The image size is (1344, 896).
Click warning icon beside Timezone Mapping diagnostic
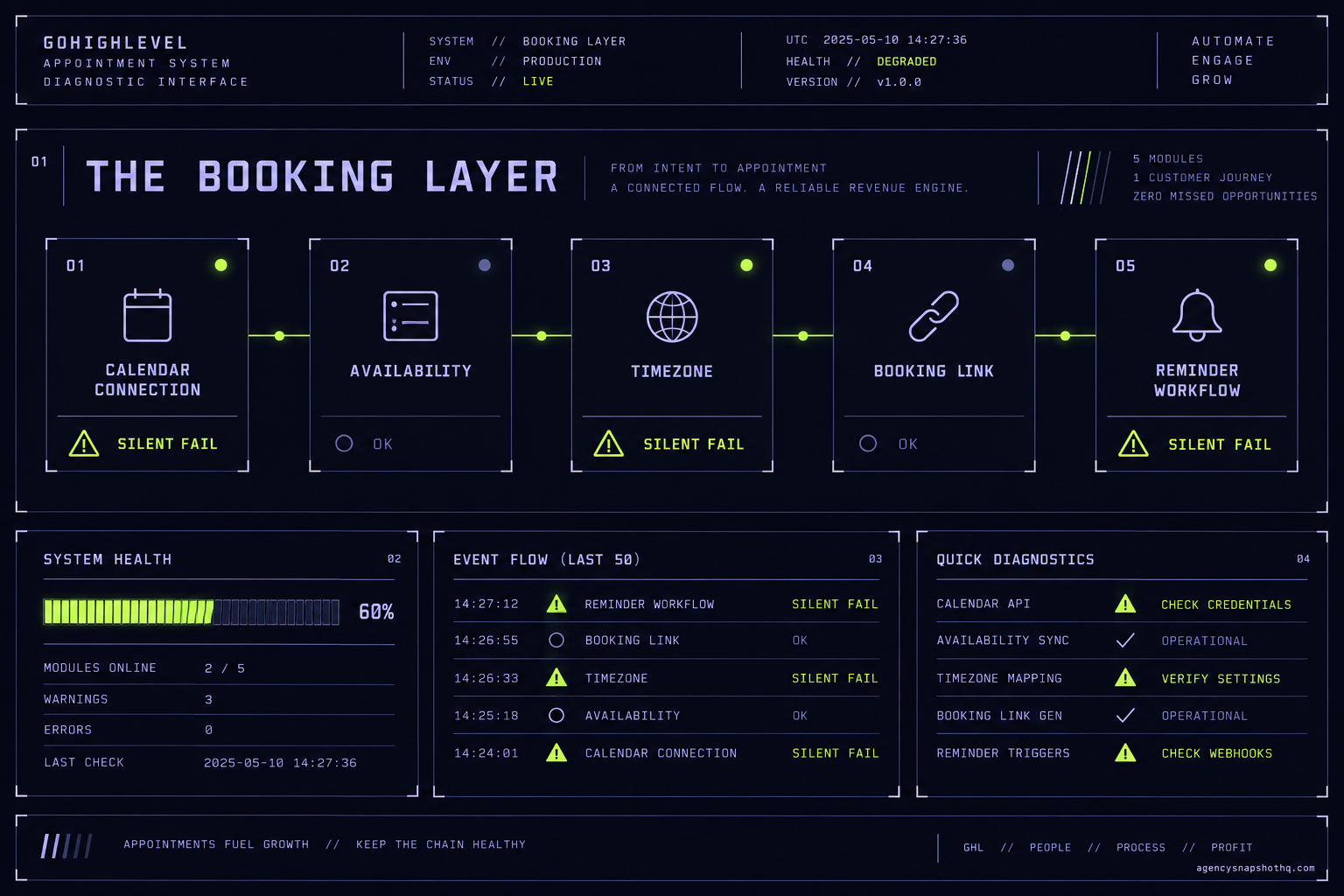coord(1125,677)
